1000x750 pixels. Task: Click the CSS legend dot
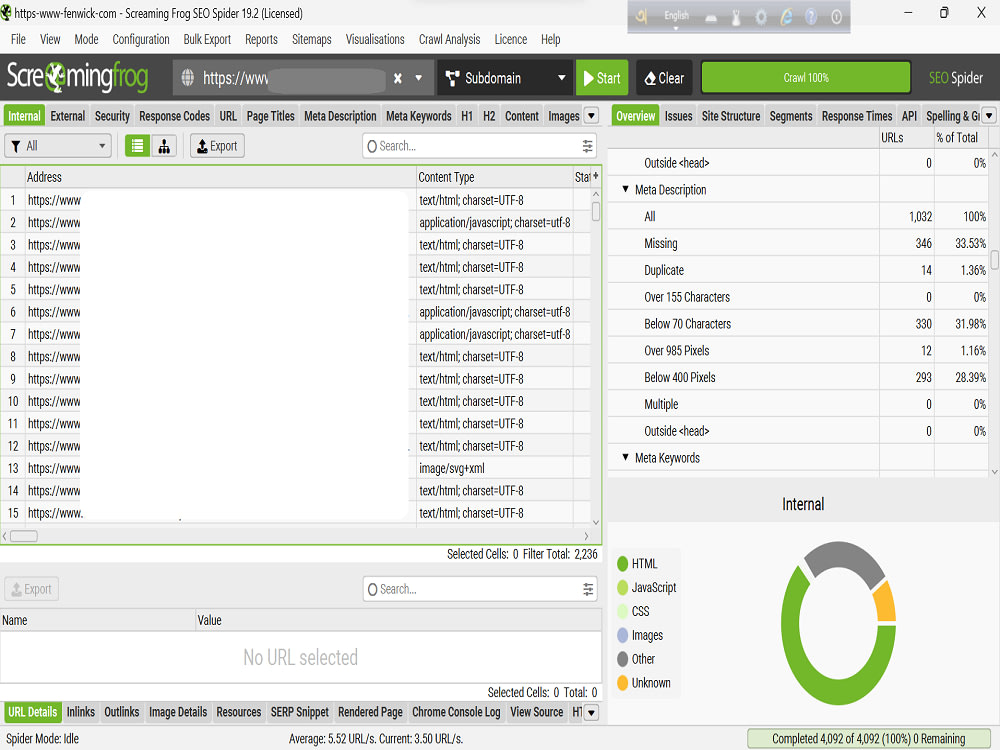point(623,611)
